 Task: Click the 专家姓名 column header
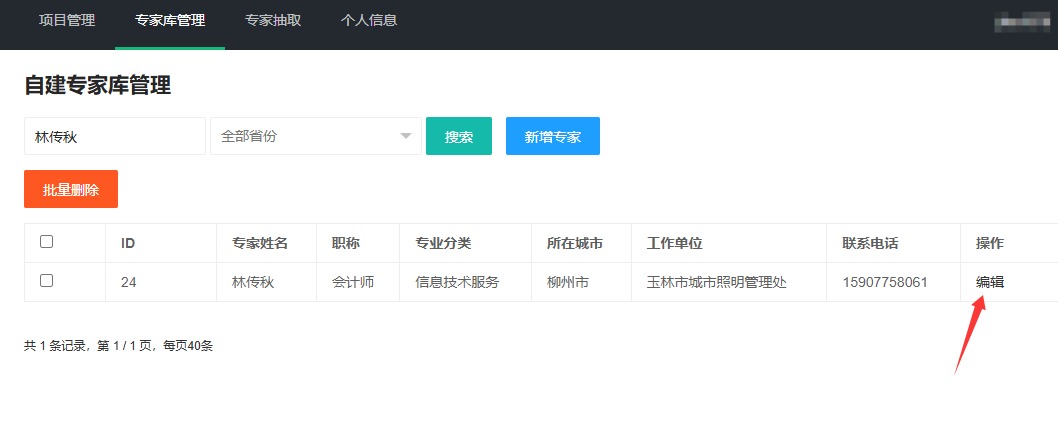[x=260, y=243]
